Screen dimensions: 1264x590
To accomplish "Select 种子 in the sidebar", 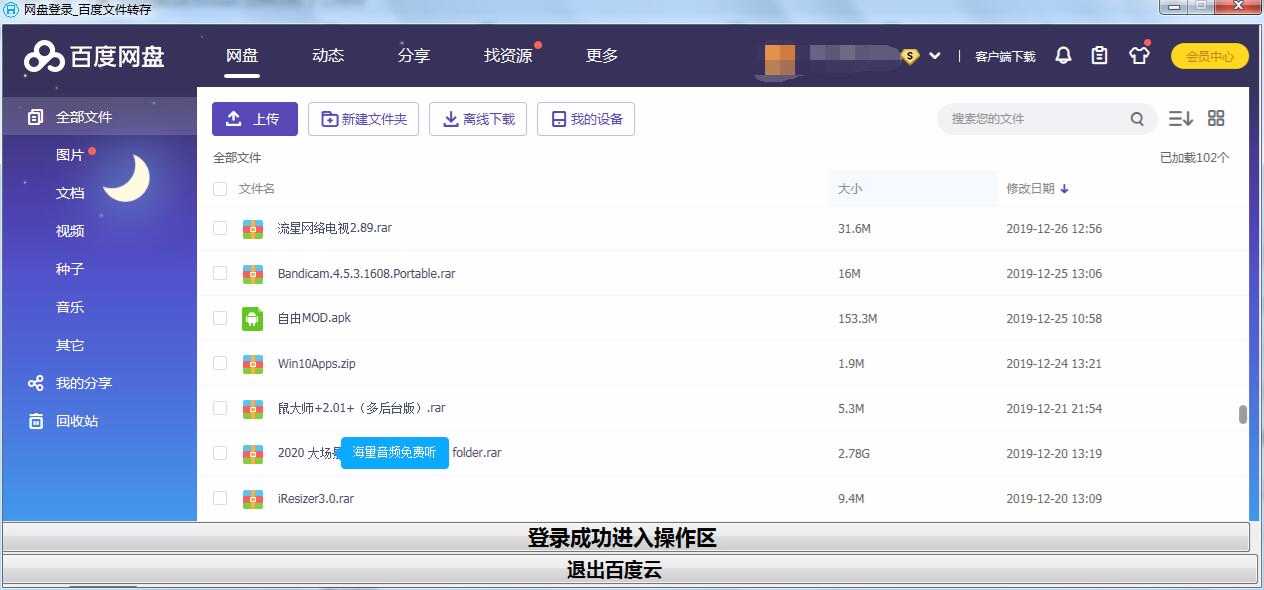I will pyautogui.click(x=70, y=269).
